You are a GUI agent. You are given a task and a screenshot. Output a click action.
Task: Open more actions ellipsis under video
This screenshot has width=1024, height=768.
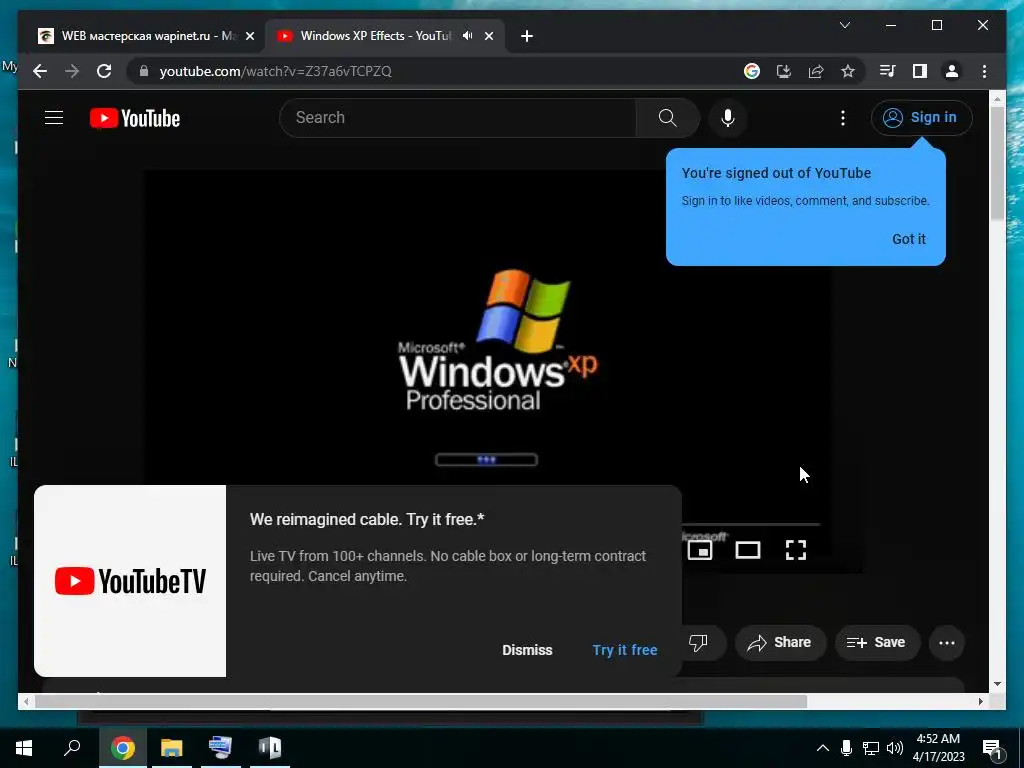[946, 643]
